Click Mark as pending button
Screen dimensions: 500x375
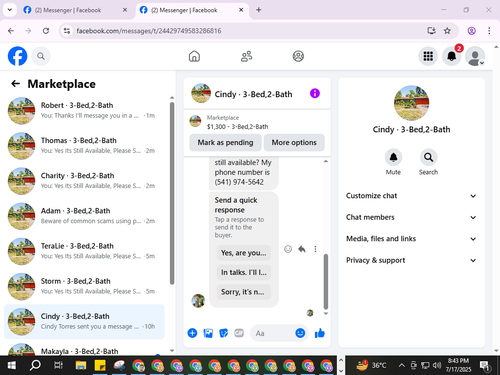(225, 142)
